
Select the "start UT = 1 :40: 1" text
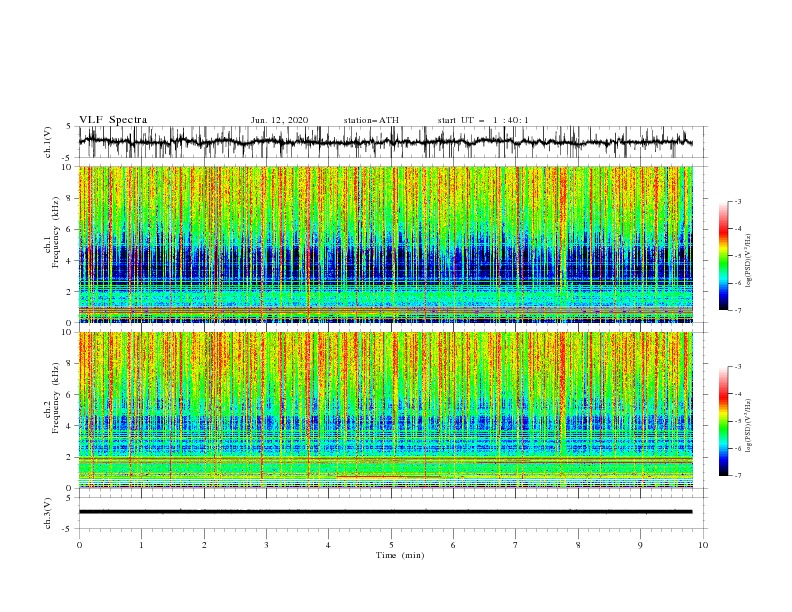(x=483, y=120)
